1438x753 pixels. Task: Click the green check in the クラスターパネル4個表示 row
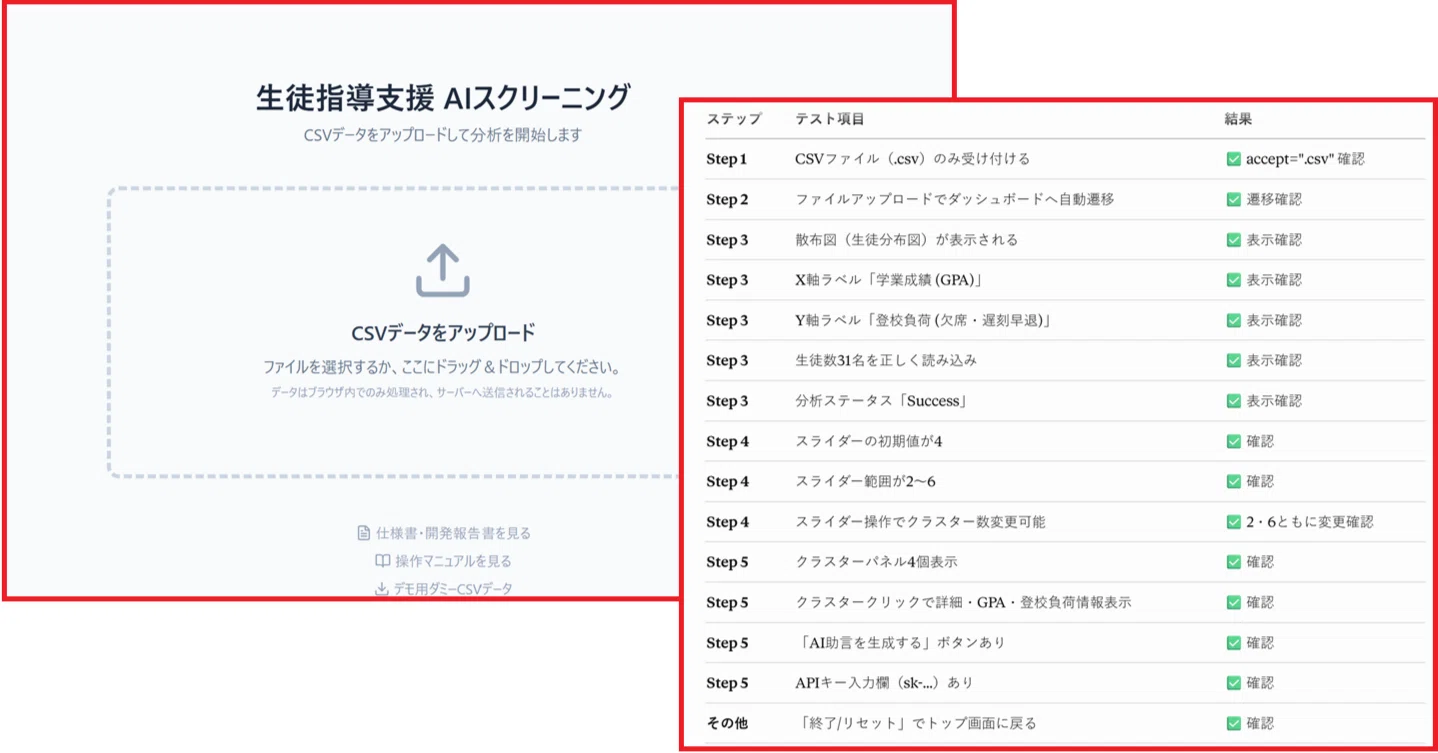[1234, 562]
